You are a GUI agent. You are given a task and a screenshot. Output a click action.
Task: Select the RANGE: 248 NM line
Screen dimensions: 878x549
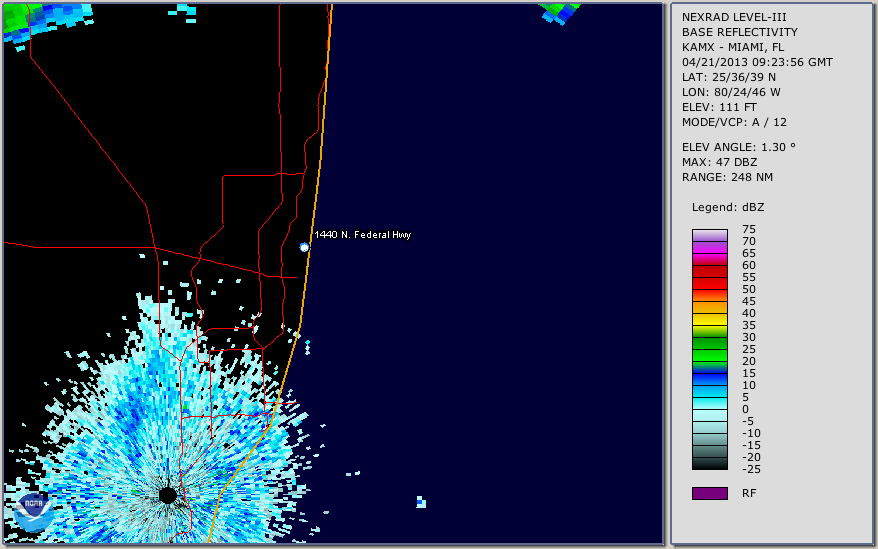pos(727,177)
